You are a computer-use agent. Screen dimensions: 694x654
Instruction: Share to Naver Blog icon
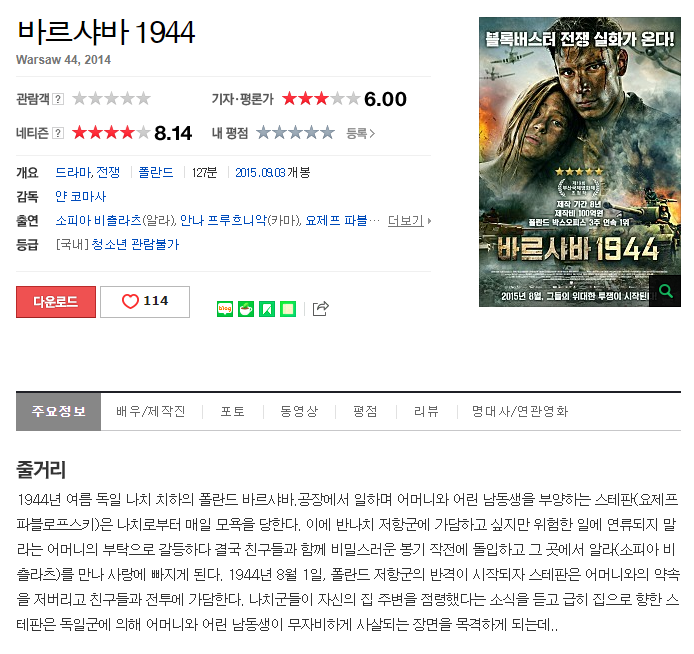[x=225, y=309]
